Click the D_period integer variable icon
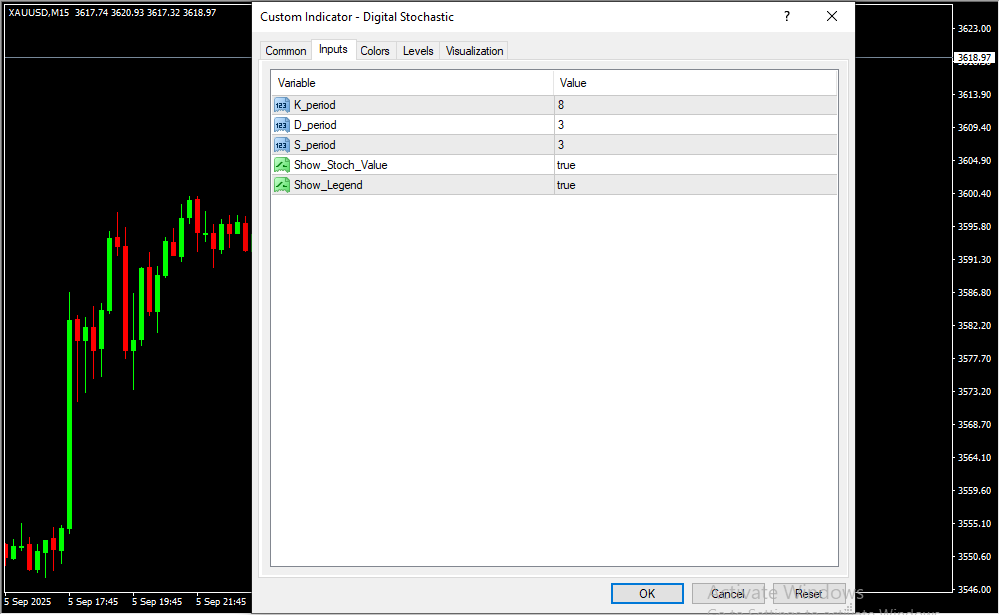Image resolution: width=1000 pixels, height=615 pixels. tap(282, 125)
